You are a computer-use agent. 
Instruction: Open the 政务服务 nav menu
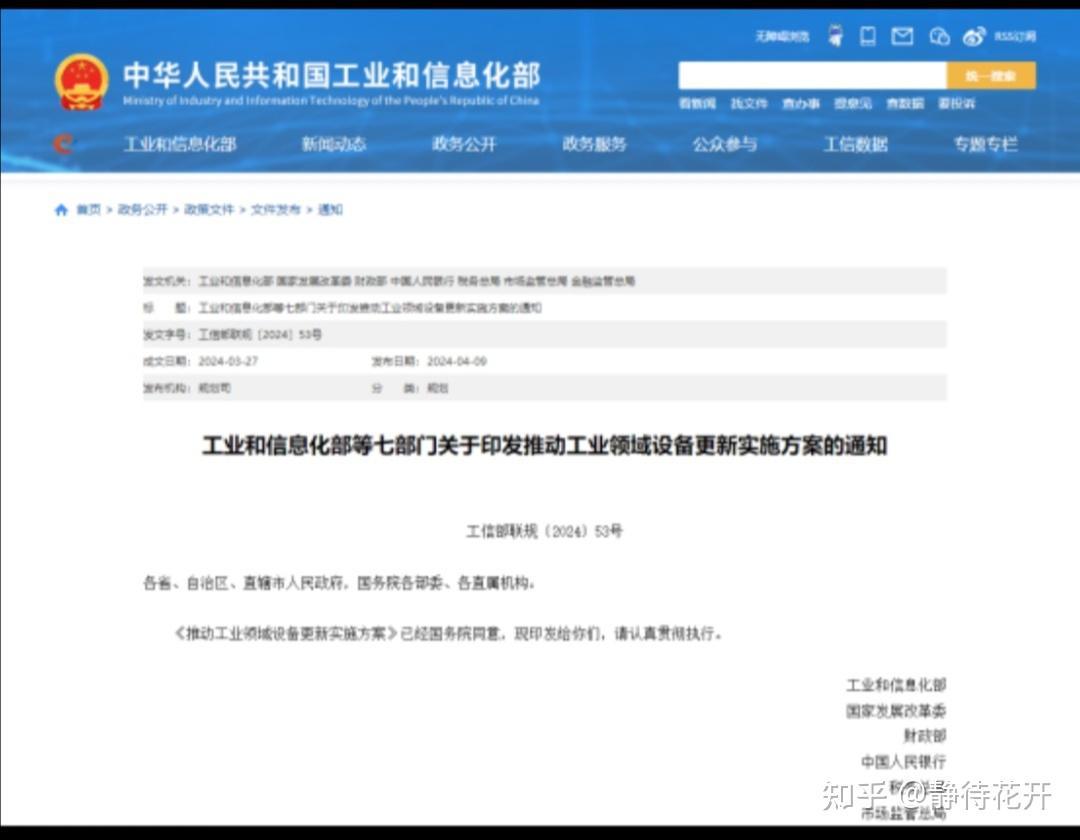(594, 145)
